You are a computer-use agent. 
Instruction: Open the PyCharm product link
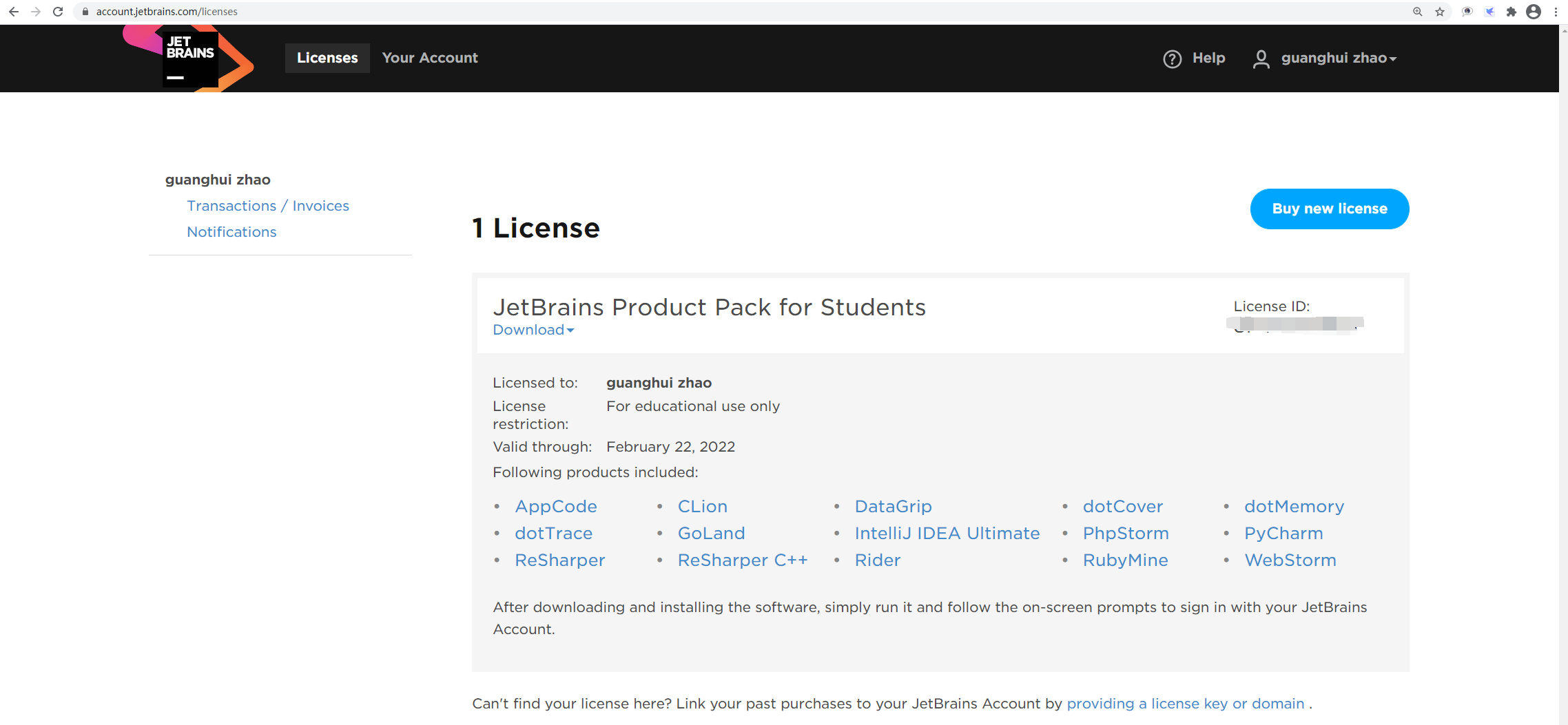point(1283,533)
